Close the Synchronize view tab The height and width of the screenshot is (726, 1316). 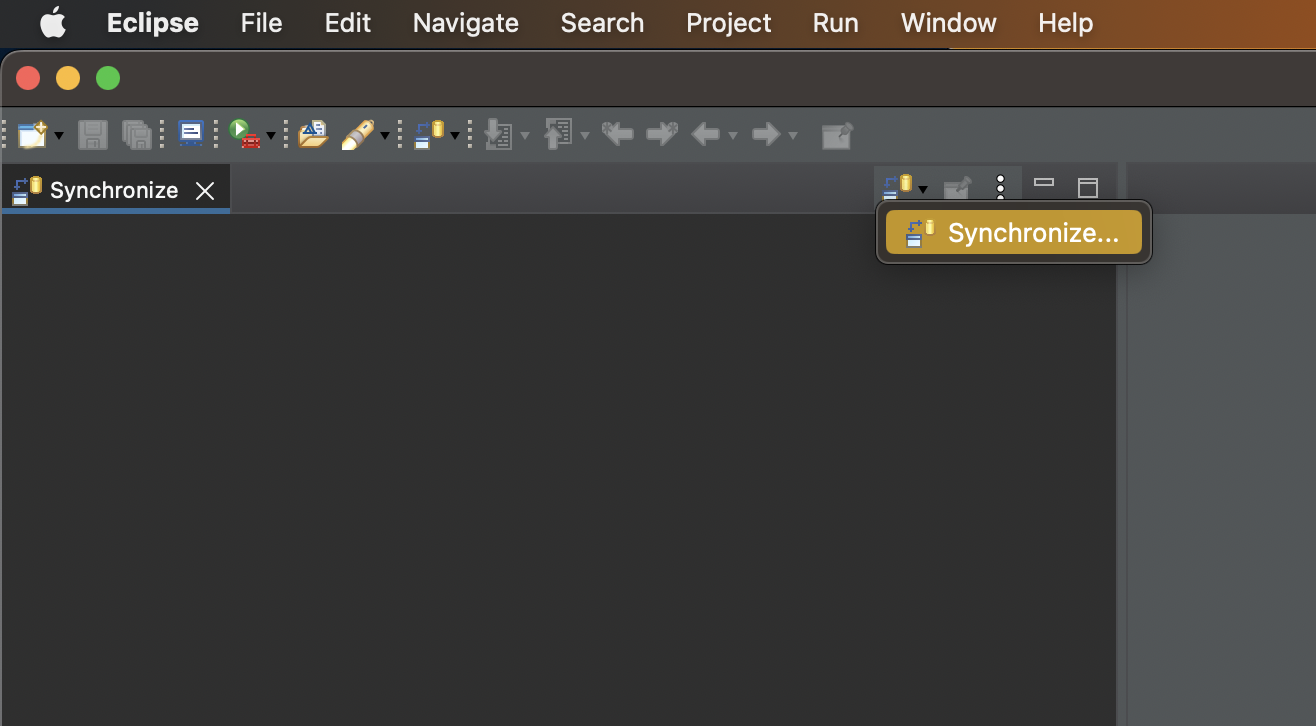tap(205, 191)
